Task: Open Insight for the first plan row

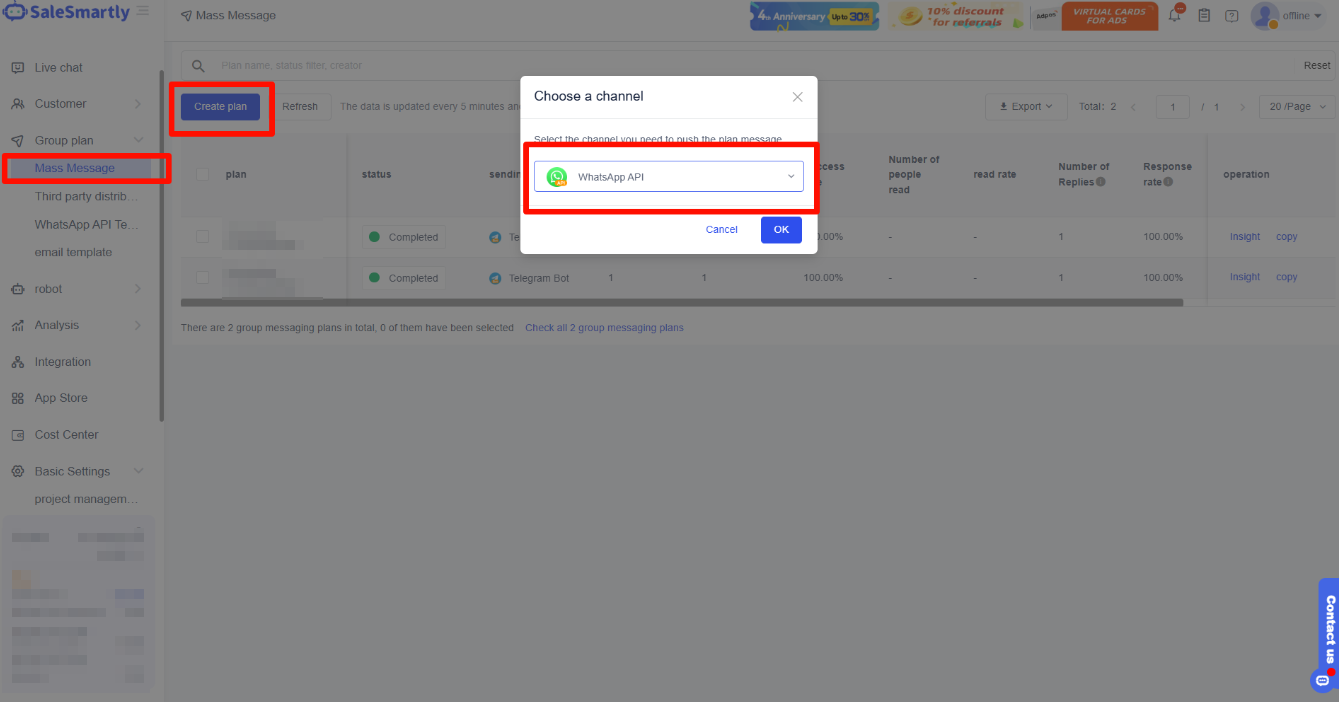Action: tap(1245, 237)
